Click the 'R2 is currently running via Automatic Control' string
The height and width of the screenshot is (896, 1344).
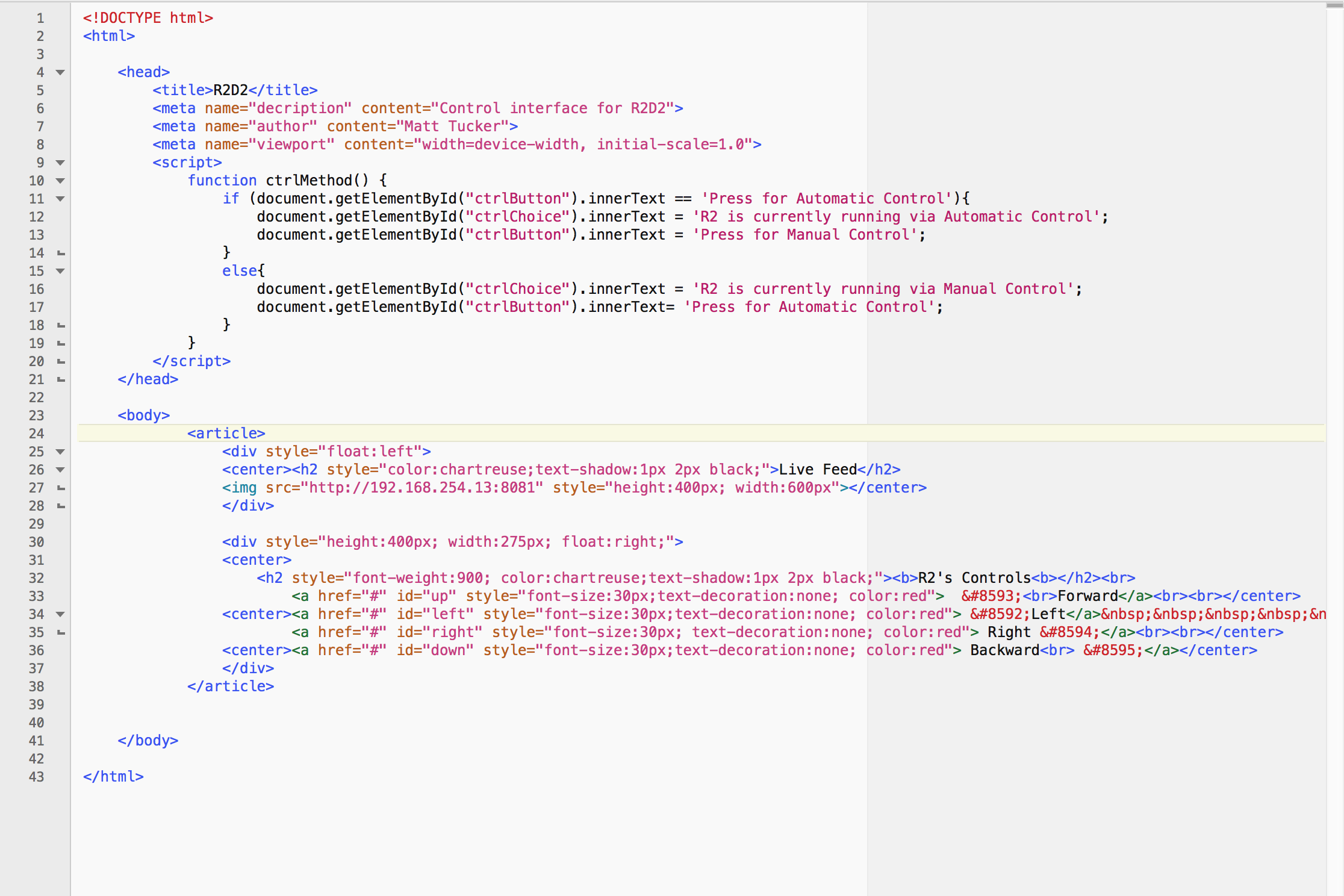[897, 217]
